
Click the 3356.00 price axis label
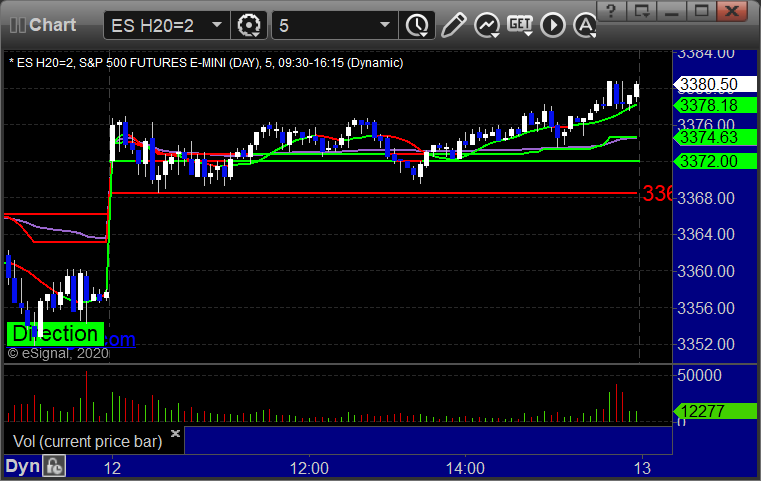tap(706, 308)
